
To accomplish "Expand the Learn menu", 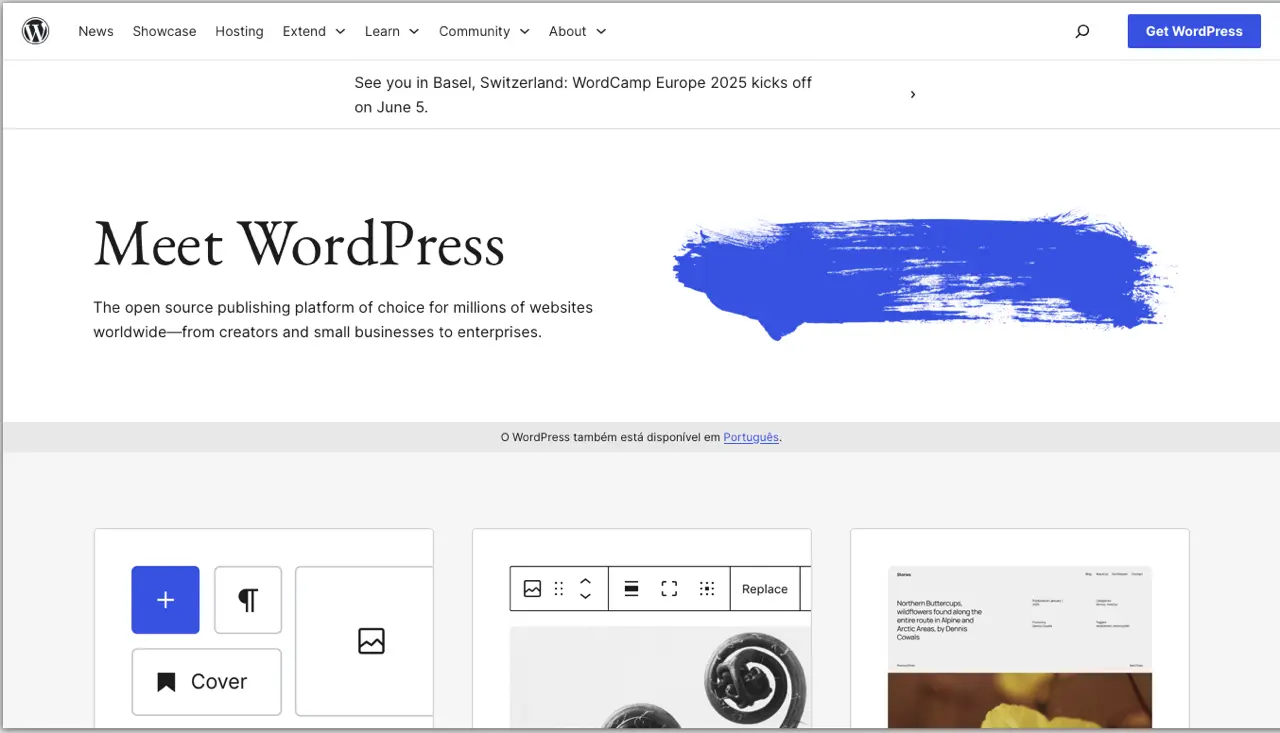I will pyautogui.click(x=392, y=31).
